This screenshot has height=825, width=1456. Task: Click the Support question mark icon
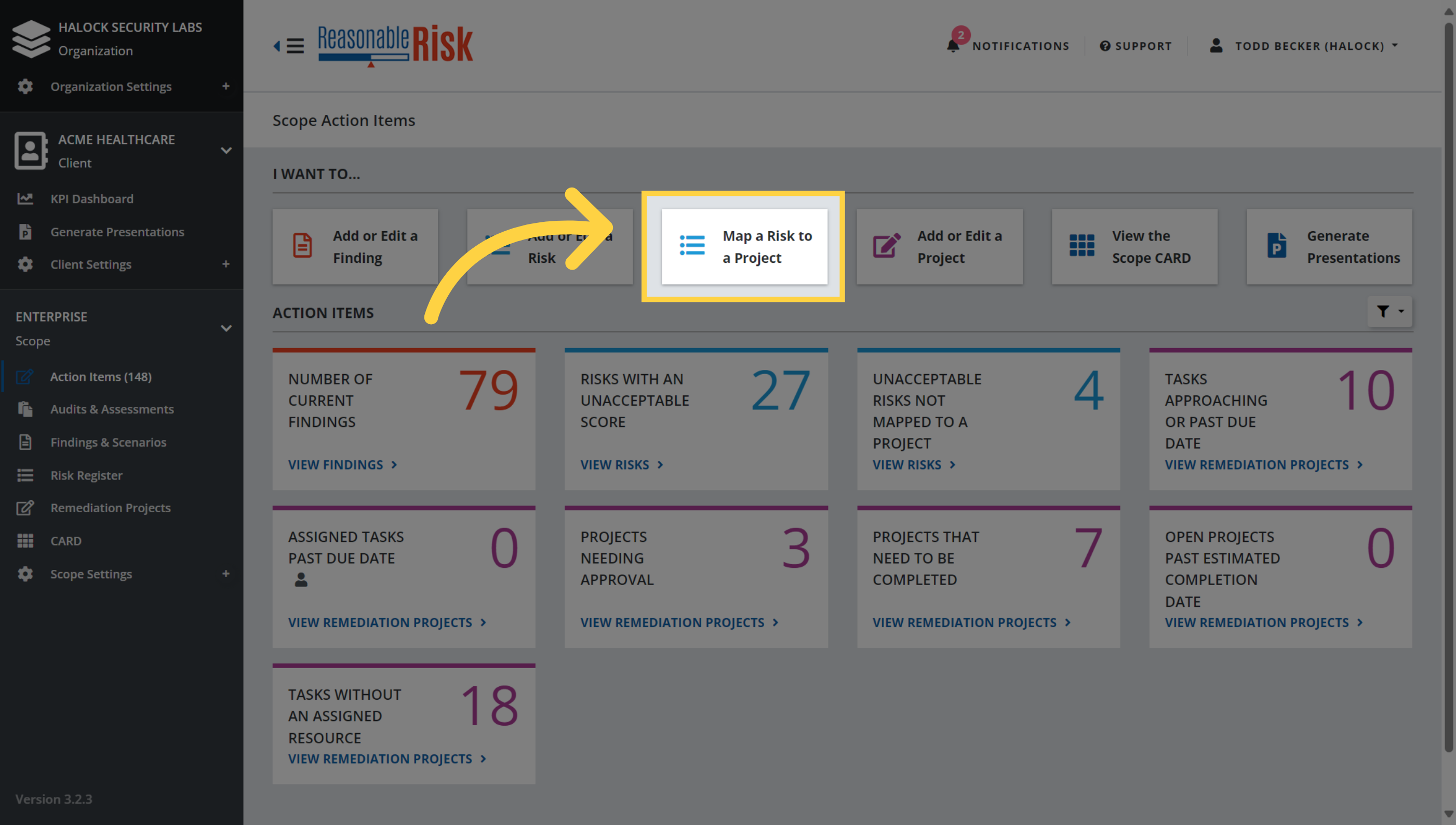pos(1105,46)
